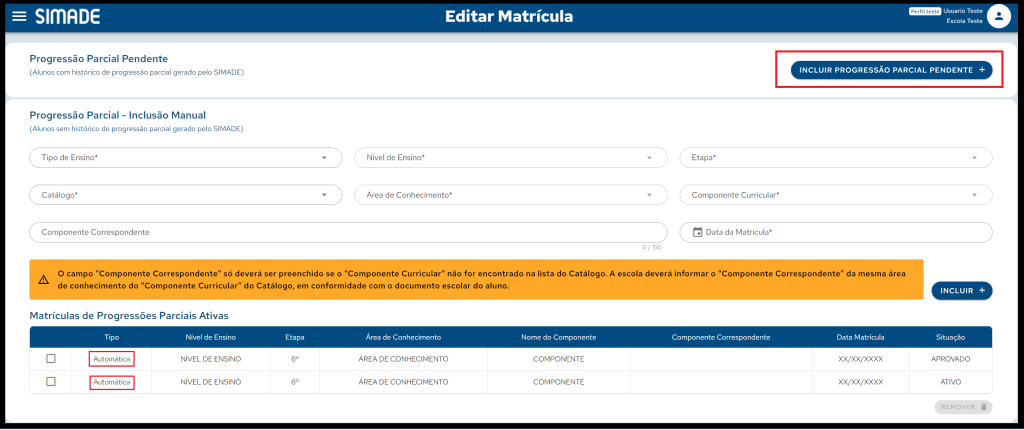Click the calendar icon in Data da Matrícula

click(699, 232)
